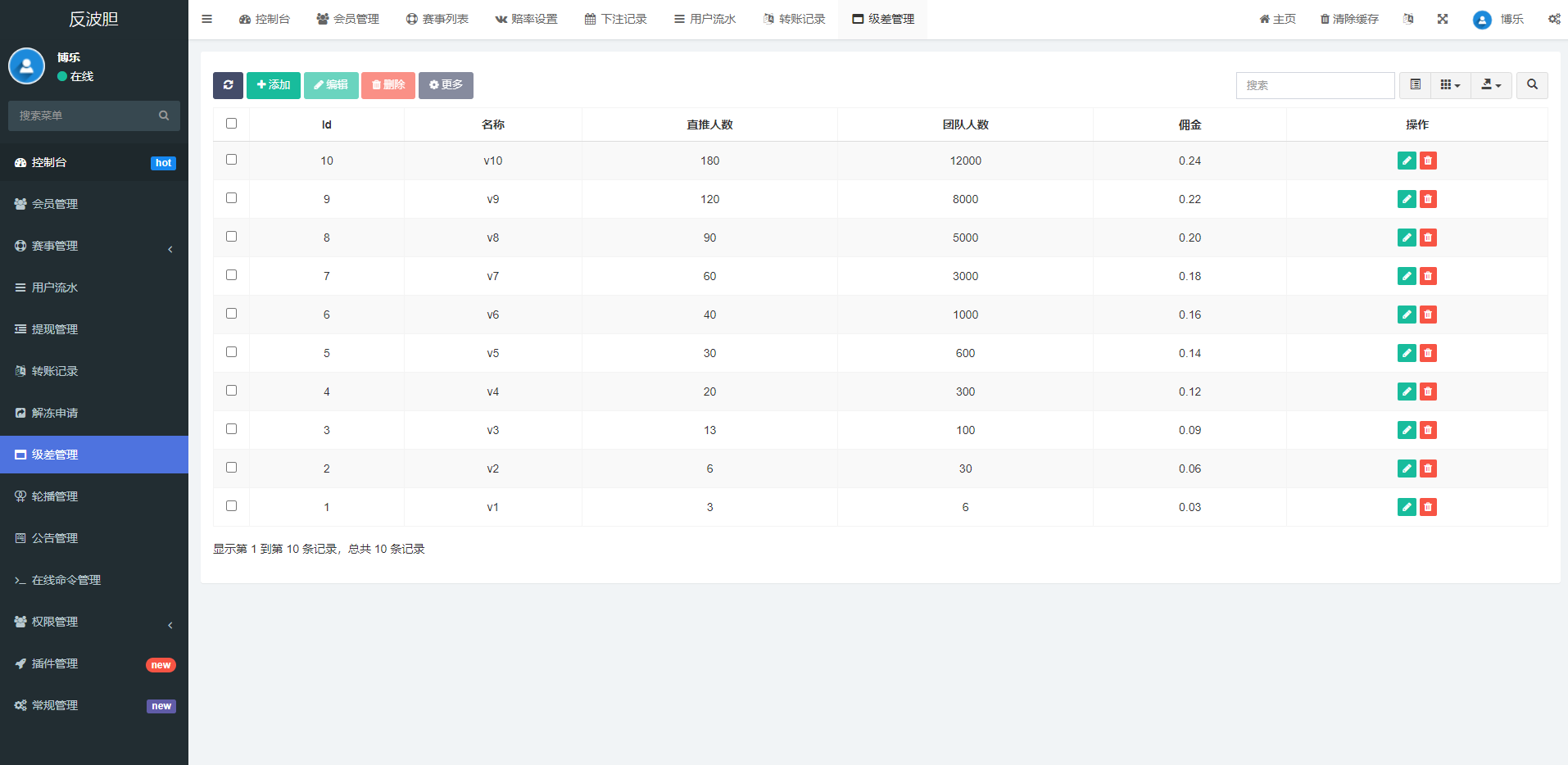Open the export dropdown above the table

coord(1491,84)
